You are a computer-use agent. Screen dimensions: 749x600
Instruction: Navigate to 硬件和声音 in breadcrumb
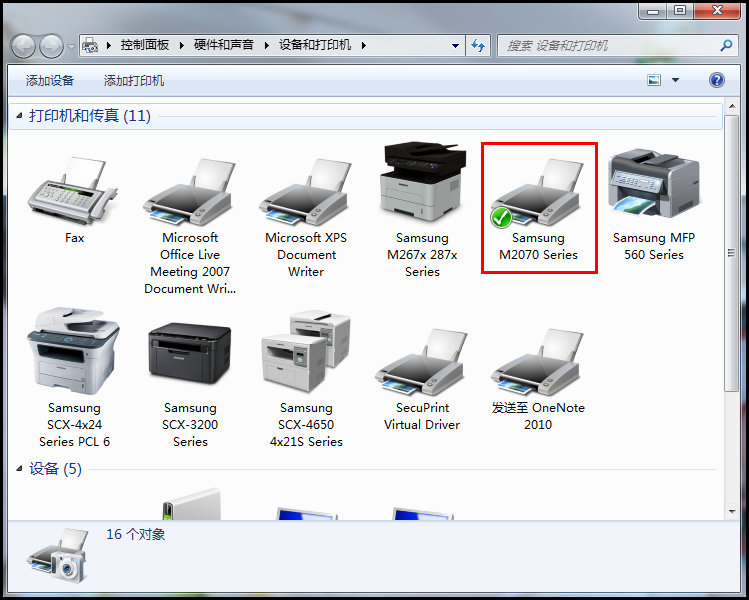(223, 46)
